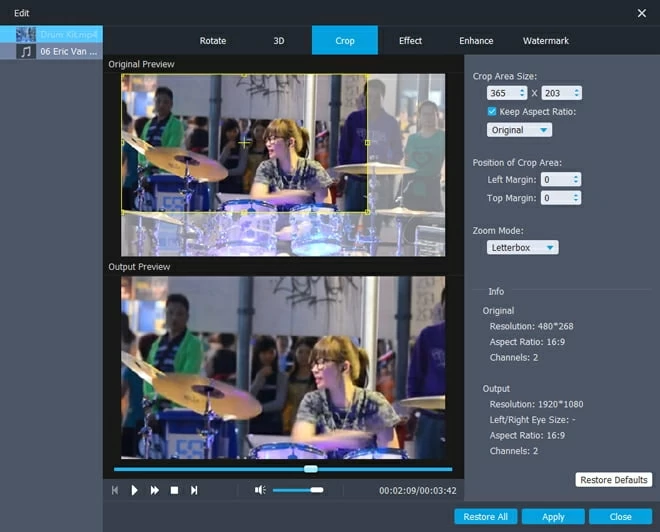Switch to the Rotate tab
660x532 pixels.
tap(213, 41)
